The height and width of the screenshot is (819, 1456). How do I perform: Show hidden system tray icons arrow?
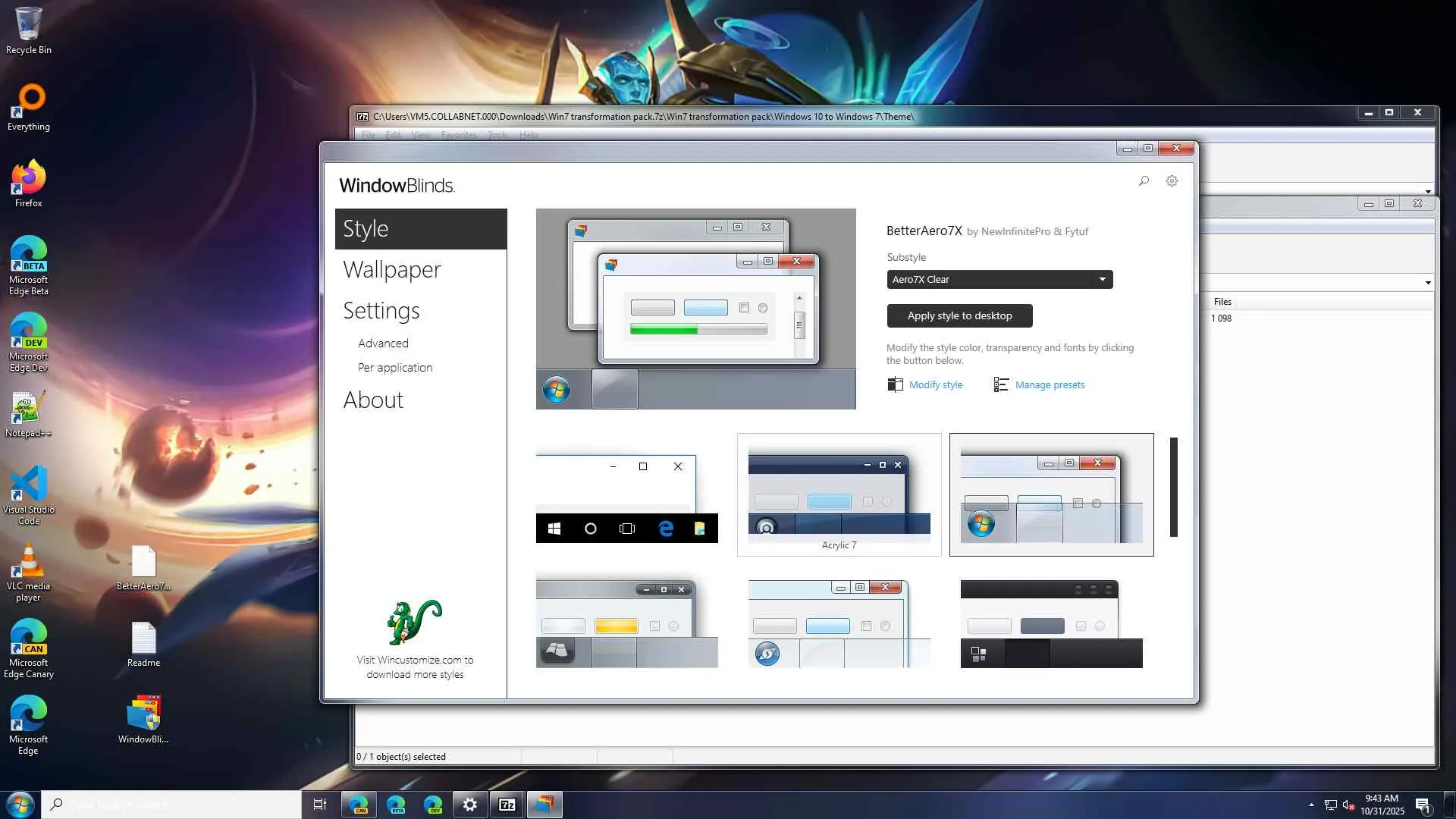(1311, 805)
